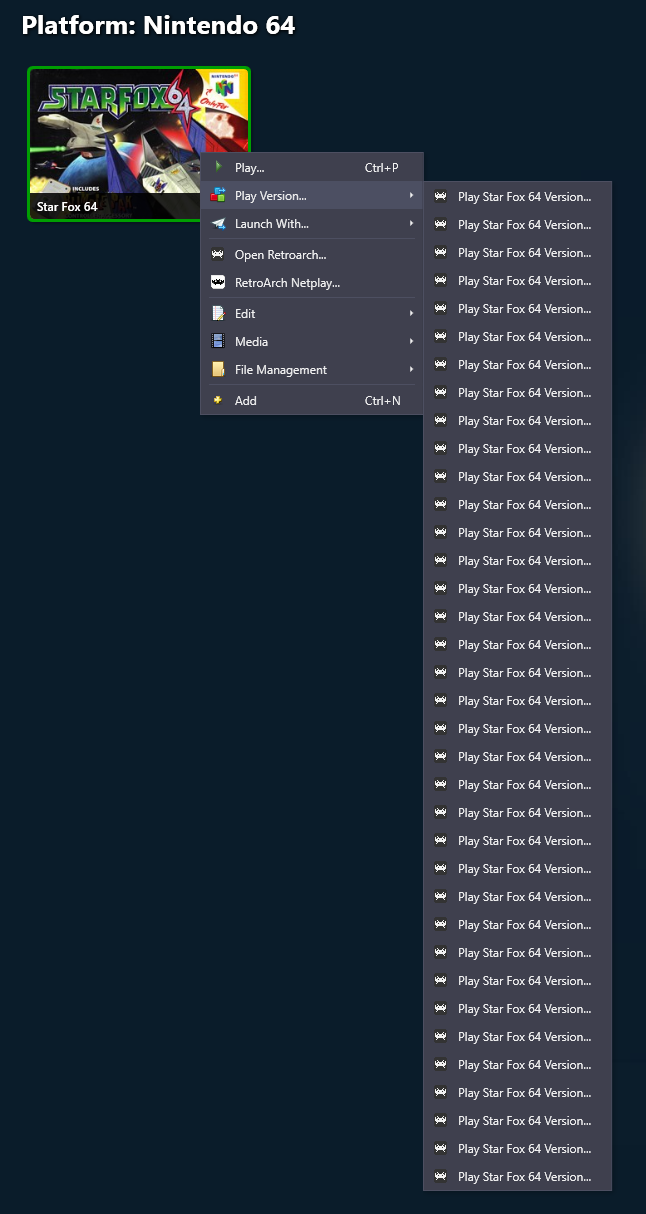Expand the File Management submenu arrow
The image size is (646, 1214).
click(x=411, y=370)
